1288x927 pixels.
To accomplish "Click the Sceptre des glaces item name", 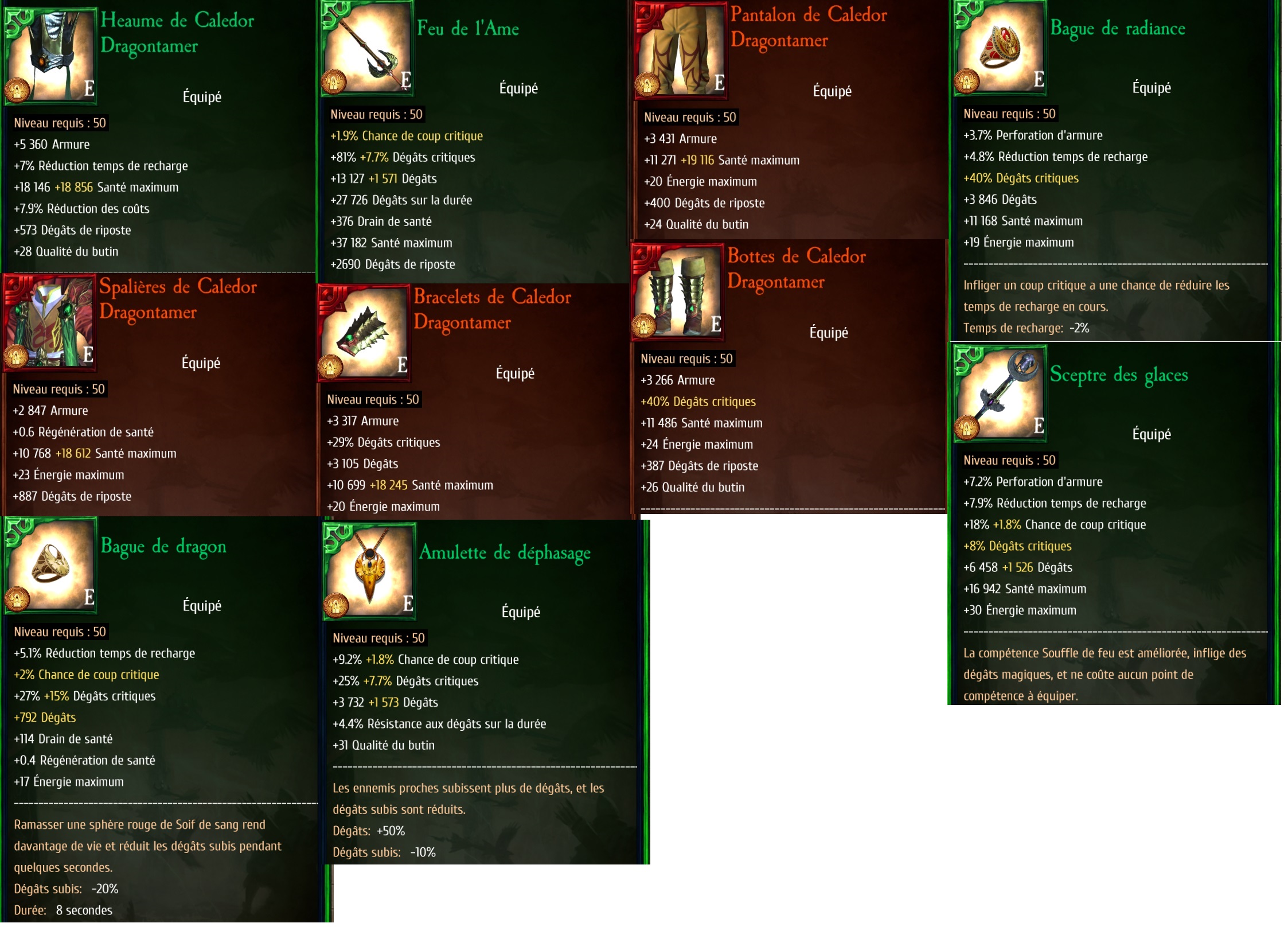I will coord(1118,375).
